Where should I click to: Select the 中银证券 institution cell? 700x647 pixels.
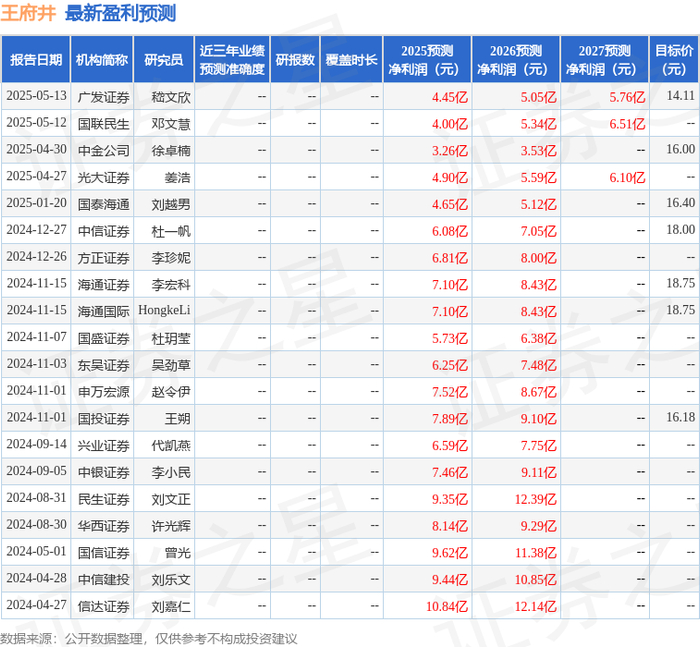pyautogui.click(x=104, y=472)
